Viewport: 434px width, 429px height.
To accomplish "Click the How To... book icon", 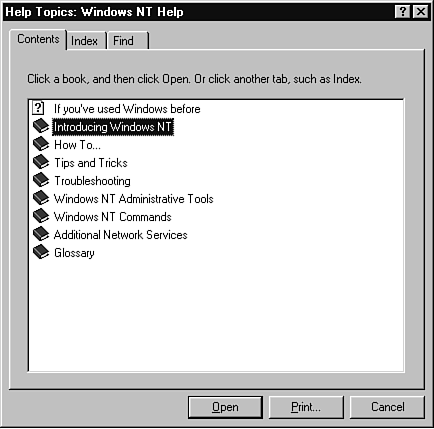I will (41, 144).
